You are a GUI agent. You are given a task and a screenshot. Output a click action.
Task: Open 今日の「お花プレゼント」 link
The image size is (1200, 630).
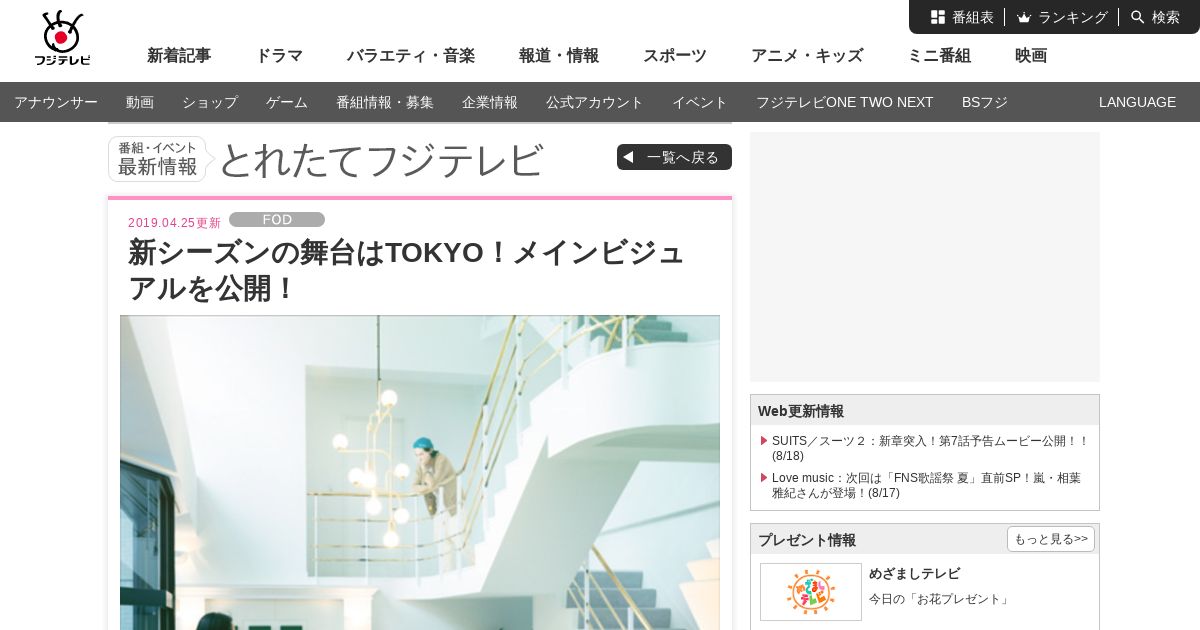[940, 599]
